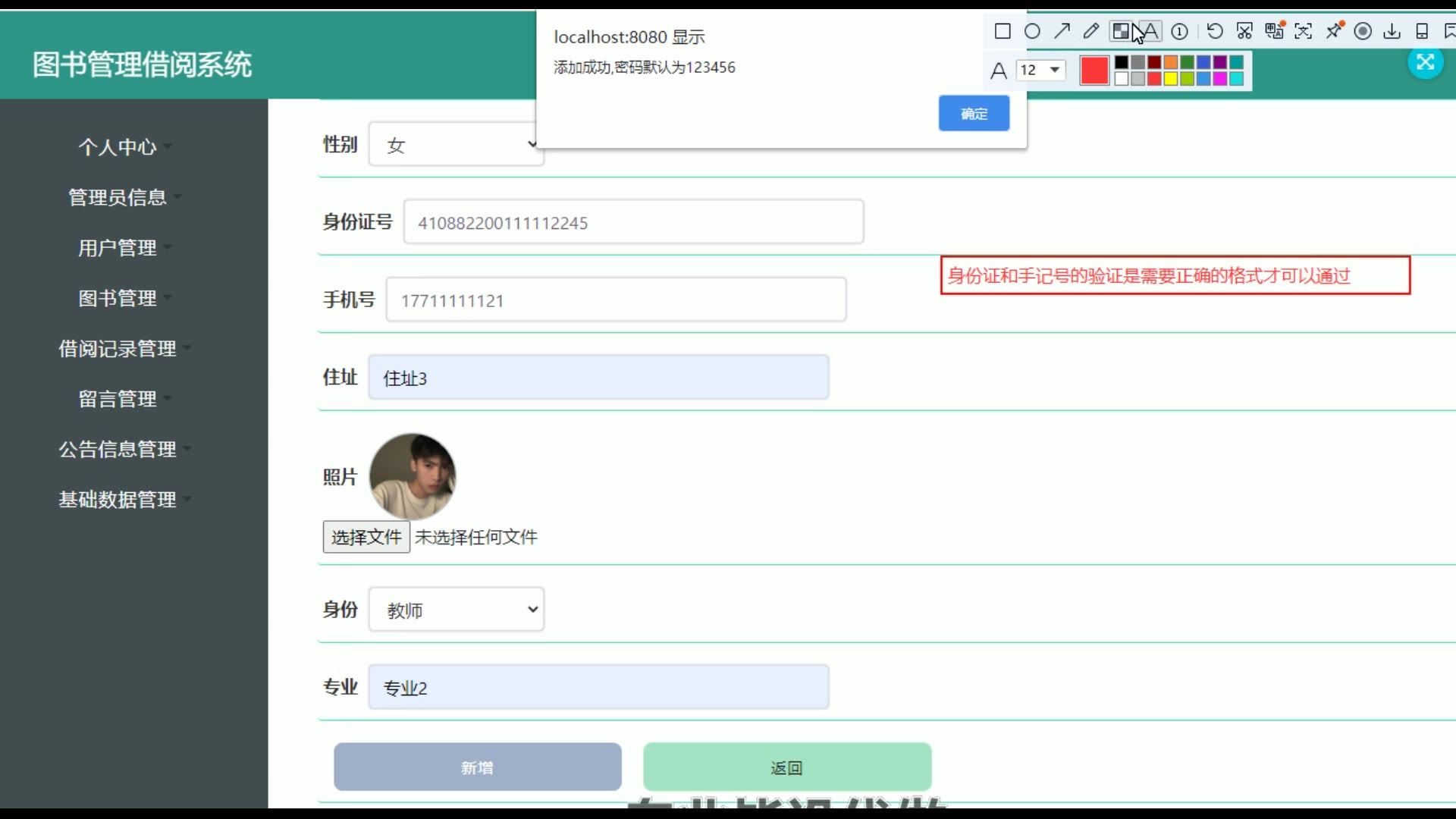The image size is (1456, 819).
Task: Click the scissors screenshot crop icon
Action: tap(1244, 31)
